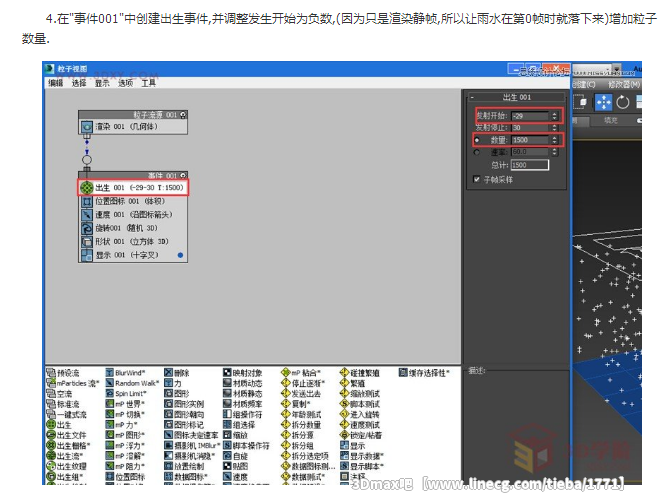Select the 锁定/粘着 test in depot

361,435
